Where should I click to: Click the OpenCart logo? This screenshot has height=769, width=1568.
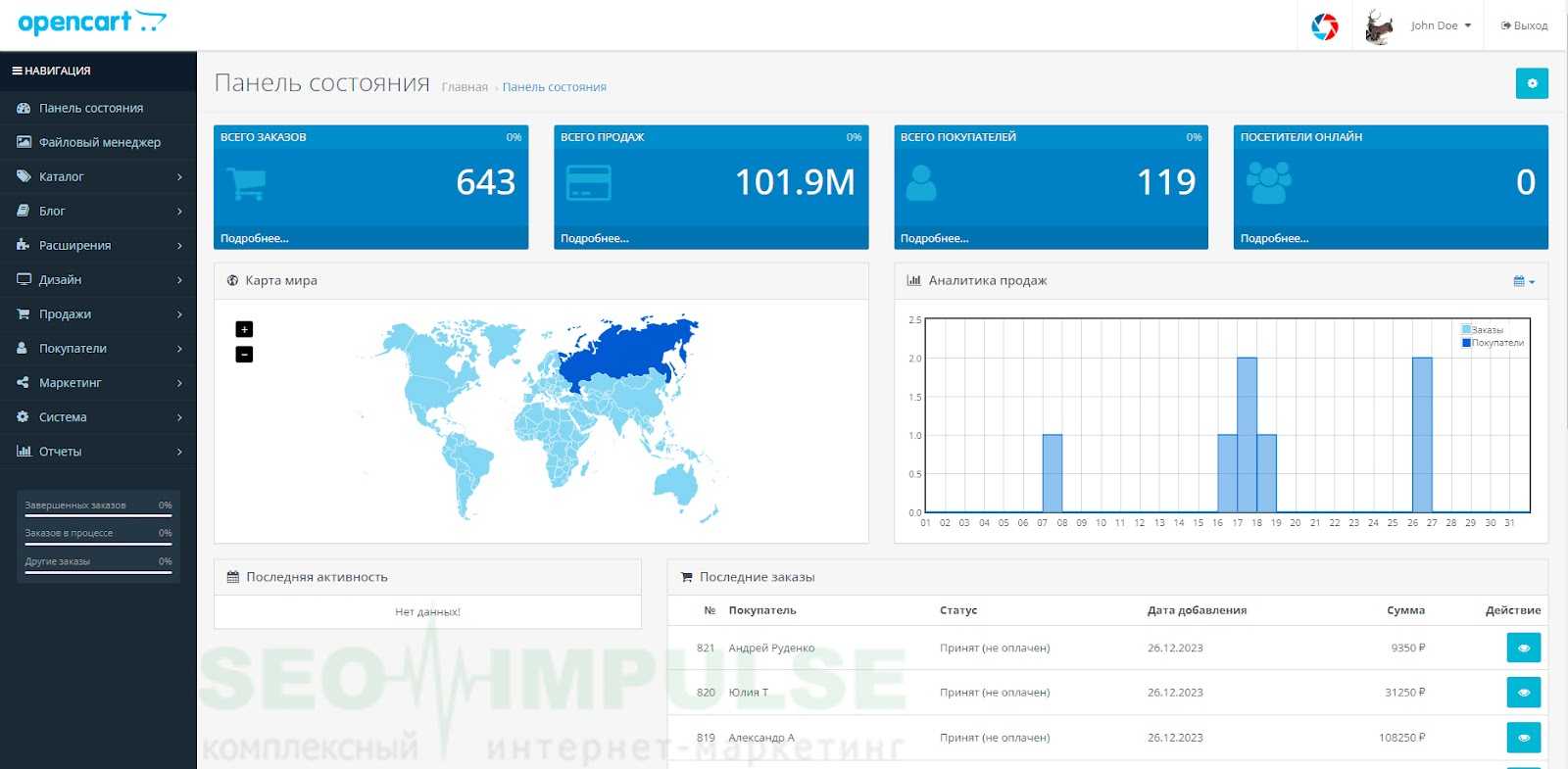[92, 23]
